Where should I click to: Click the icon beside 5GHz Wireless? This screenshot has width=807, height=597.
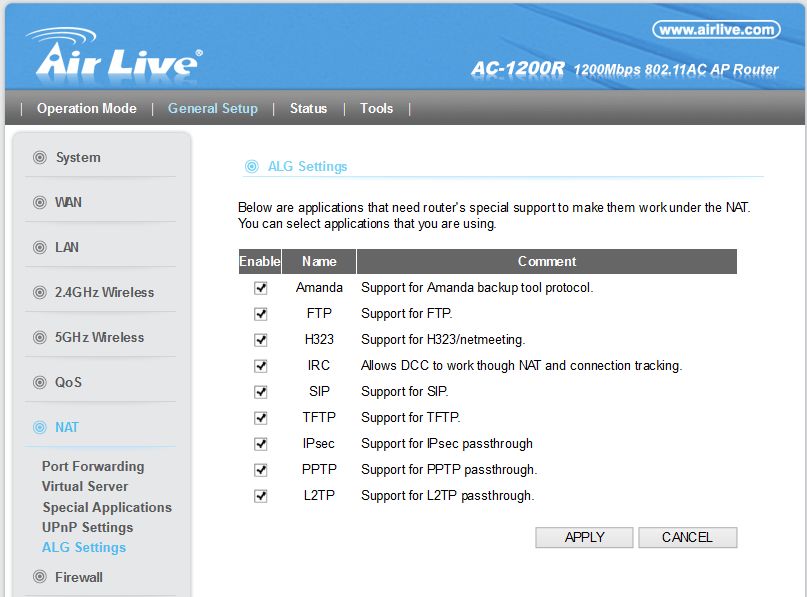coord(40,338)
